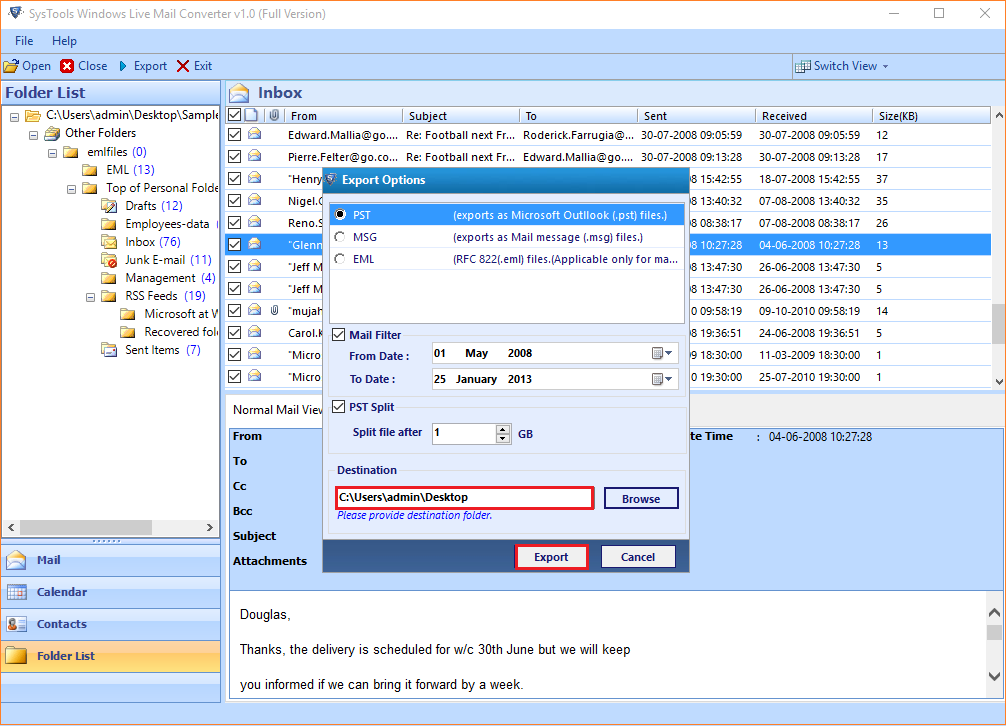The image size is (1006, 726).
Task: Click the Split file after value field
Action: (x=464, y=434)
